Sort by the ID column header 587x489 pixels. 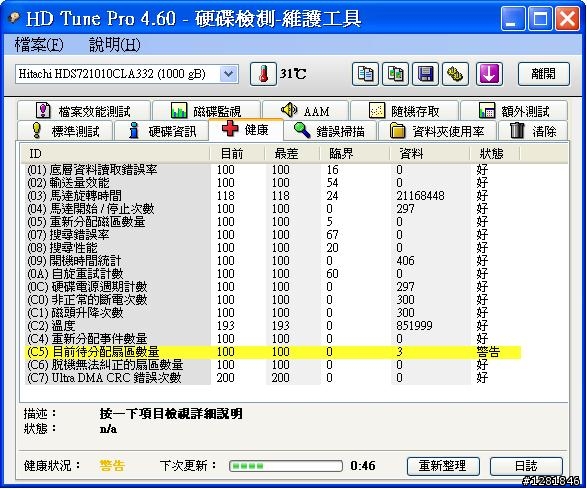click(115, 154)
